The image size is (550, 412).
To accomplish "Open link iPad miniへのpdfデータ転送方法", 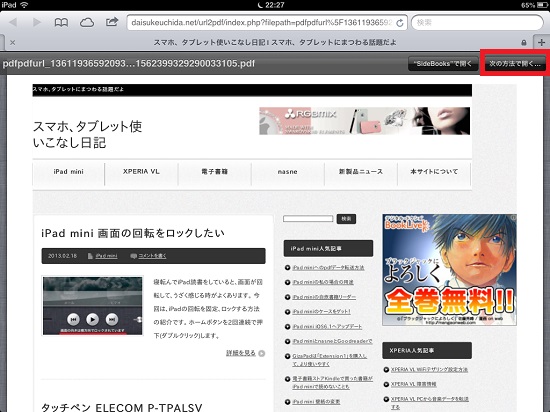I will coord(328,268).
